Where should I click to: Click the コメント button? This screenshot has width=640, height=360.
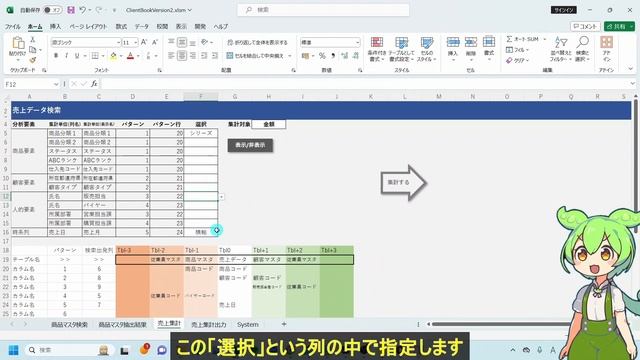(x=585, y=26)
